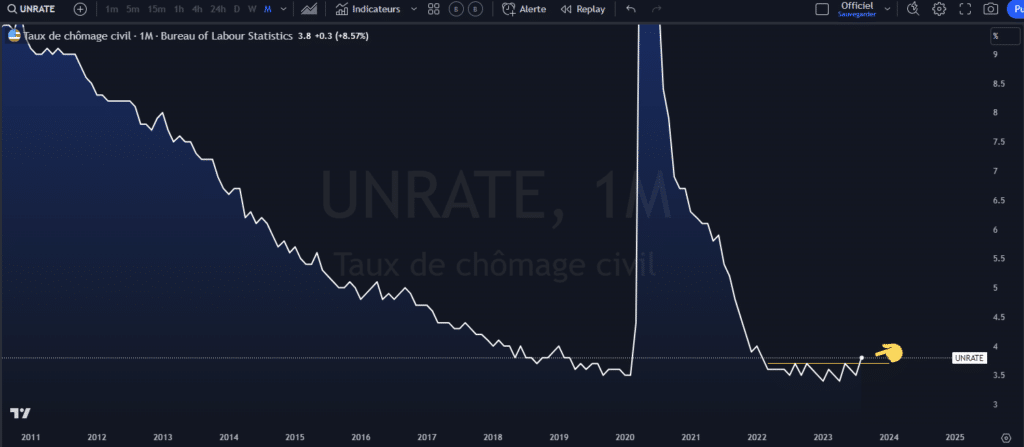
Task: Open chart settings gear icon
Action: pyautogui.click(x=939, y=9)
